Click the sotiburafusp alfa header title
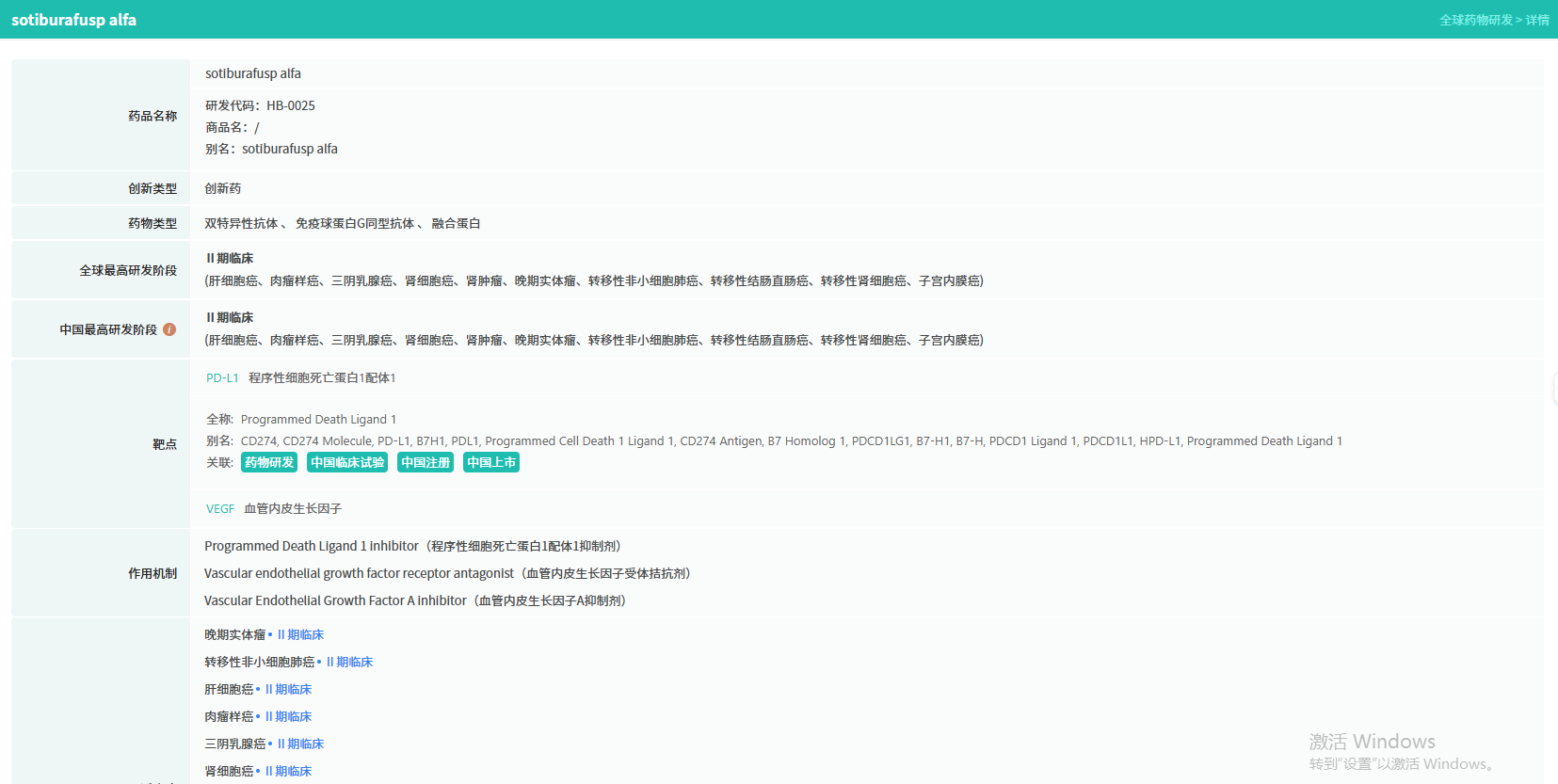The width and height of the screenshot is (1558, 784). [x=73, y=20]
